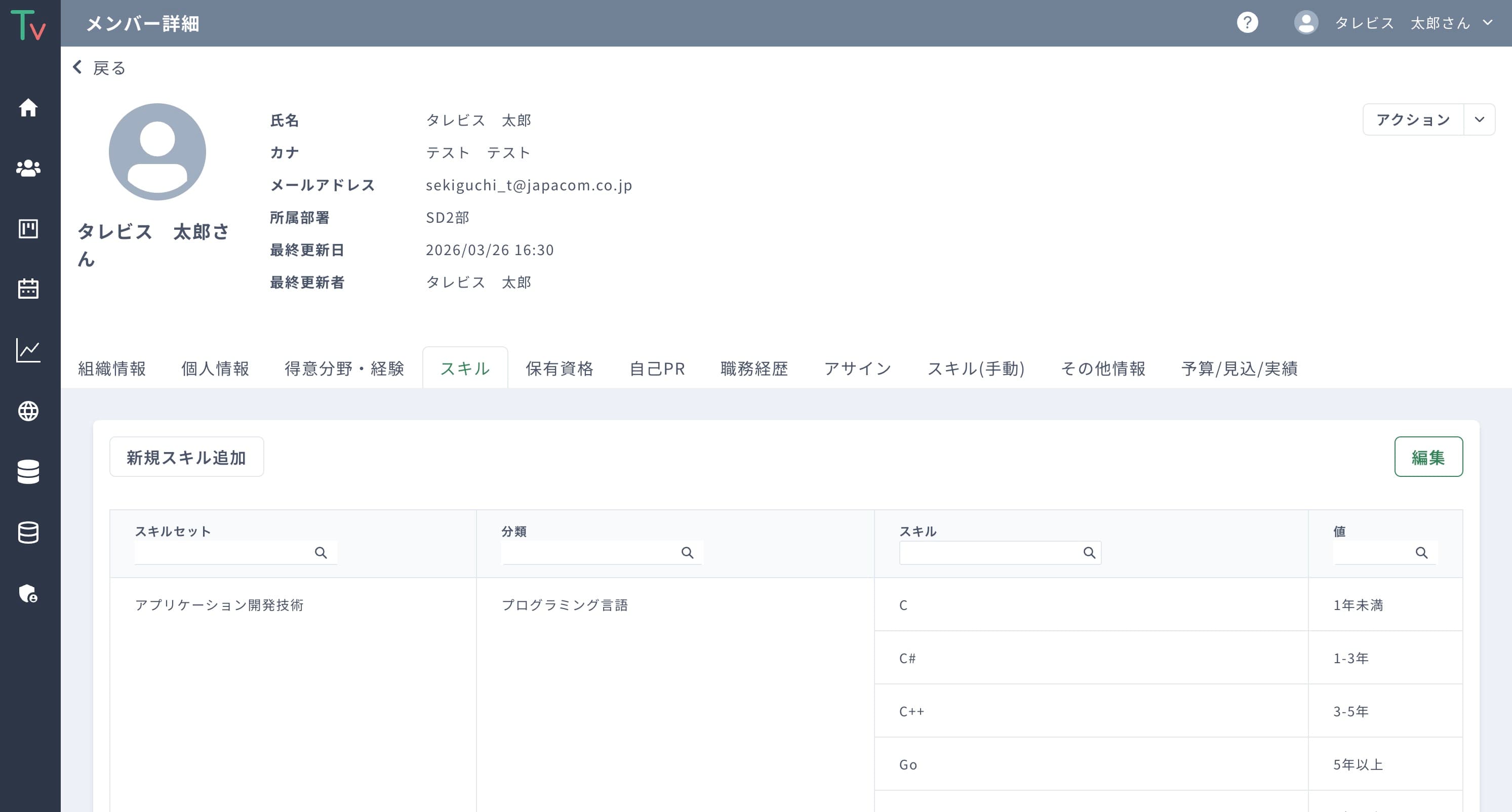Click the 新規スキル追加 button
Image resolution: width=1512 pixels, height=812 pixels.
pos(186,457)
